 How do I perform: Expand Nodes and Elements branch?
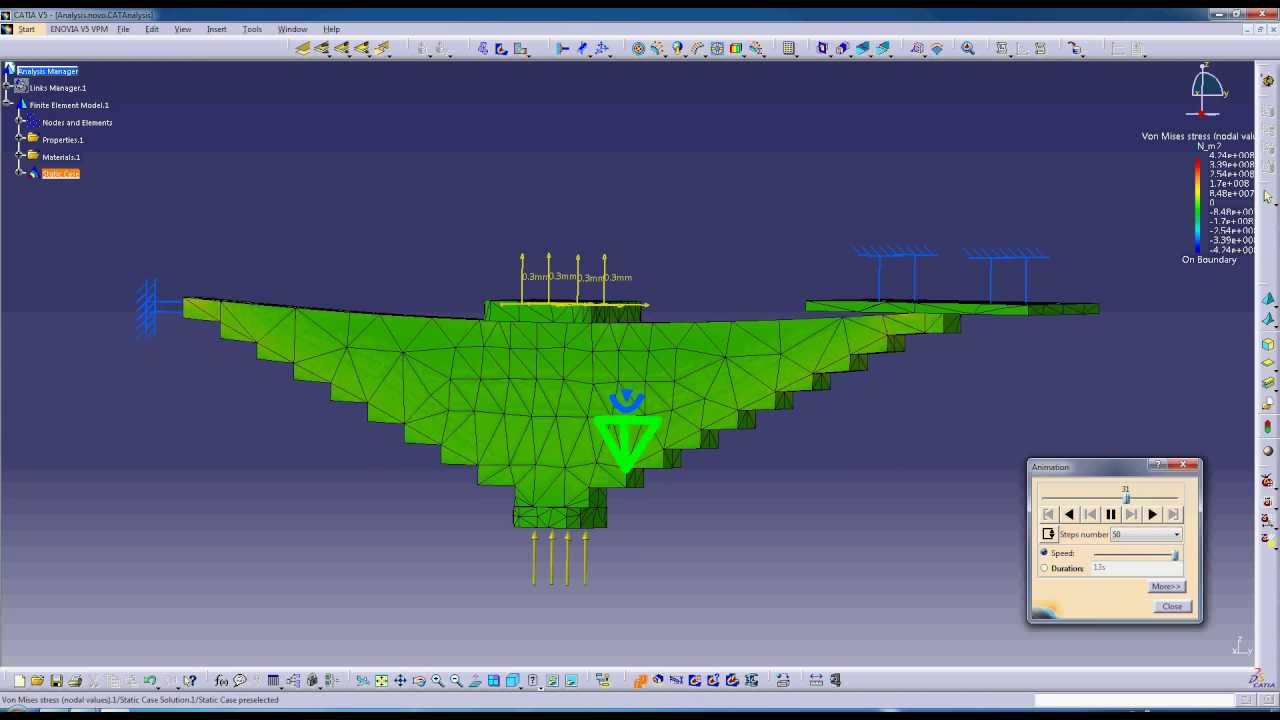point(19,122)
